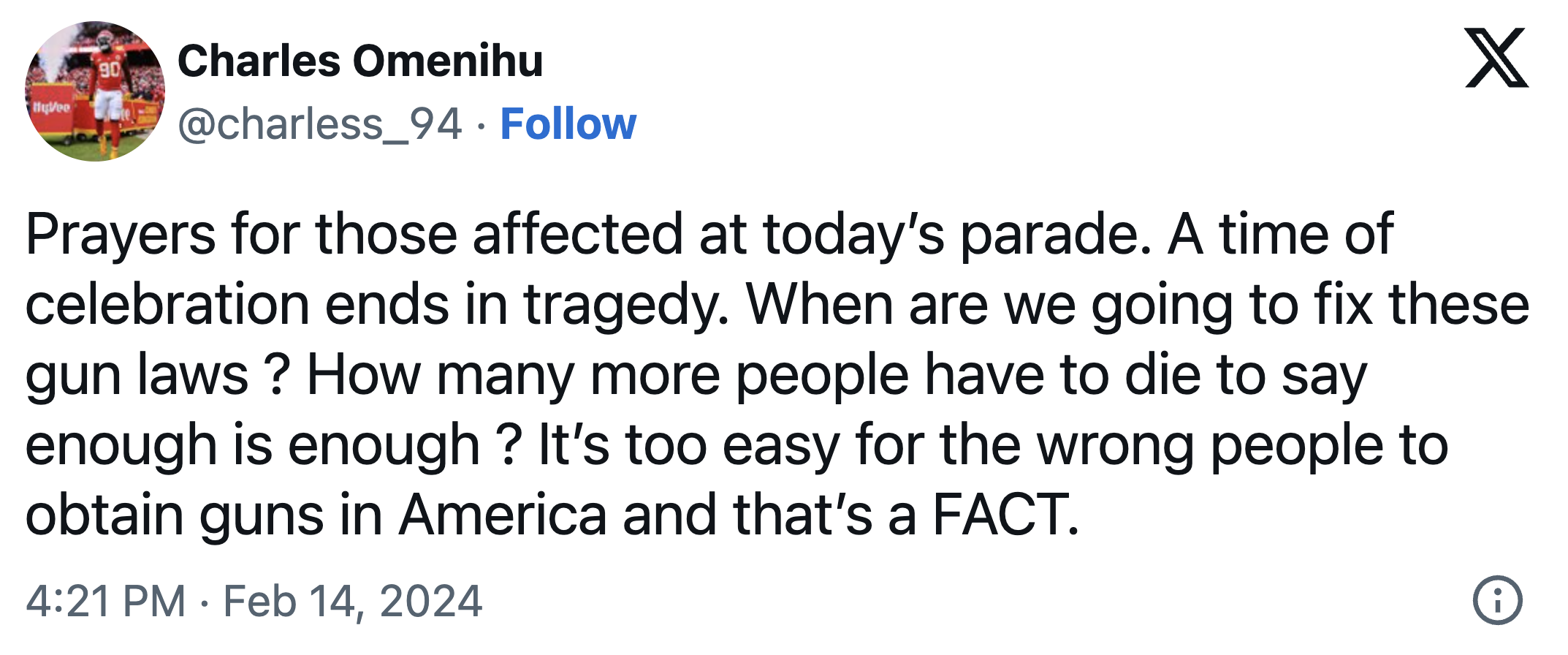1568x655 pixels.
Task: Click the phrase "enough is enough"
Action: [x=252, y=445]
